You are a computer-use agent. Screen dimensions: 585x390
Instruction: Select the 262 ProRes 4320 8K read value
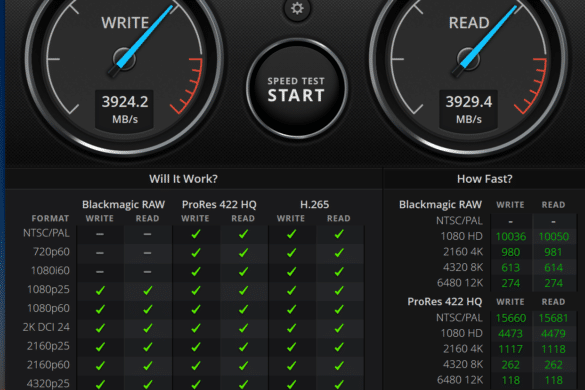pyautogui.click(x=553, y=365)
